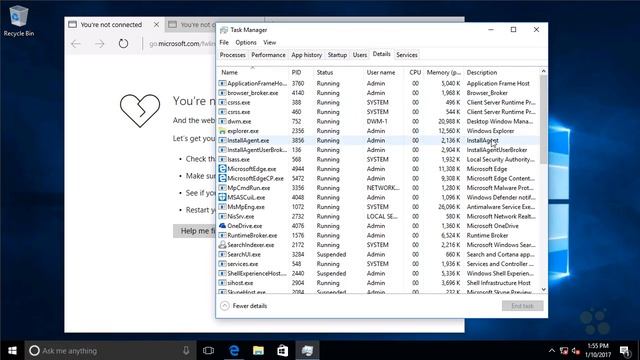Screen dimensions: 640x360
Task: Open the View menu
Action: (x=269, y=42)
